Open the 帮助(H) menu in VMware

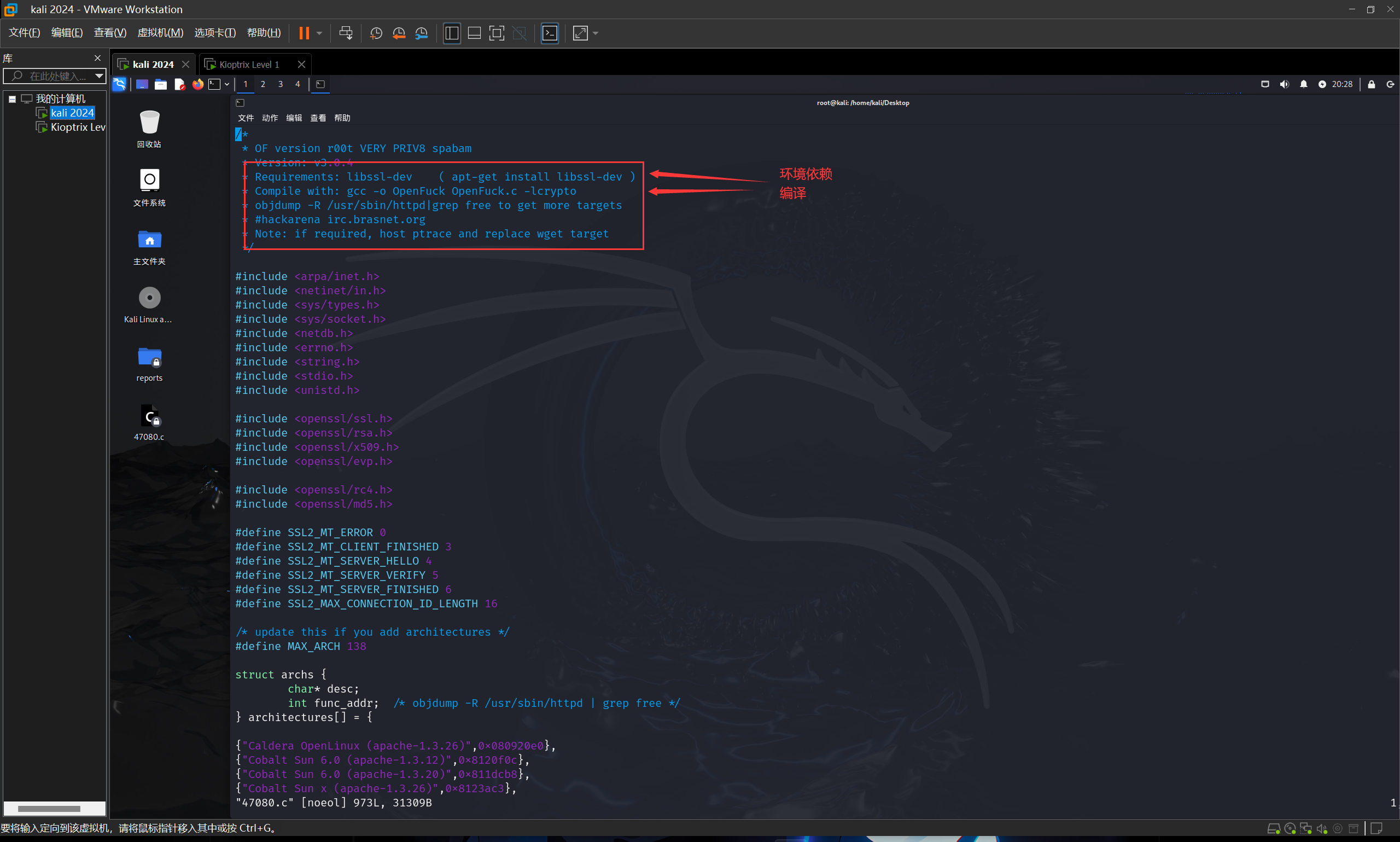click(264, 32)
